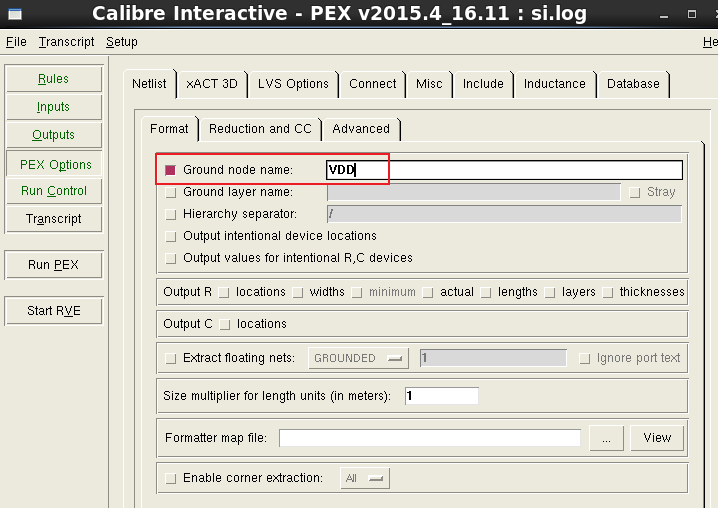The image size is (718, 508).
Task: Focus the Formatter map file input field
Action: click(429, 438)
